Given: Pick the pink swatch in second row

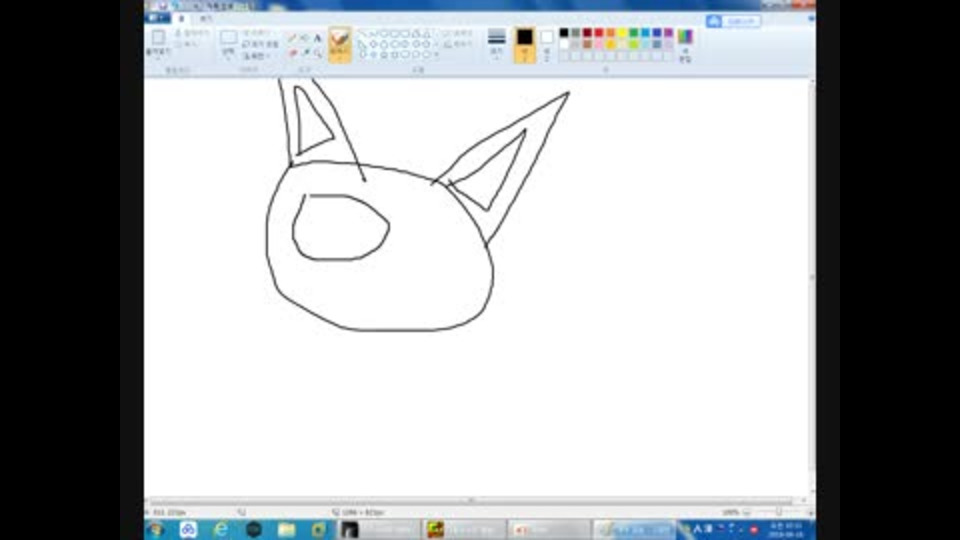Looking at the screenshot, I should click(599, 44).
